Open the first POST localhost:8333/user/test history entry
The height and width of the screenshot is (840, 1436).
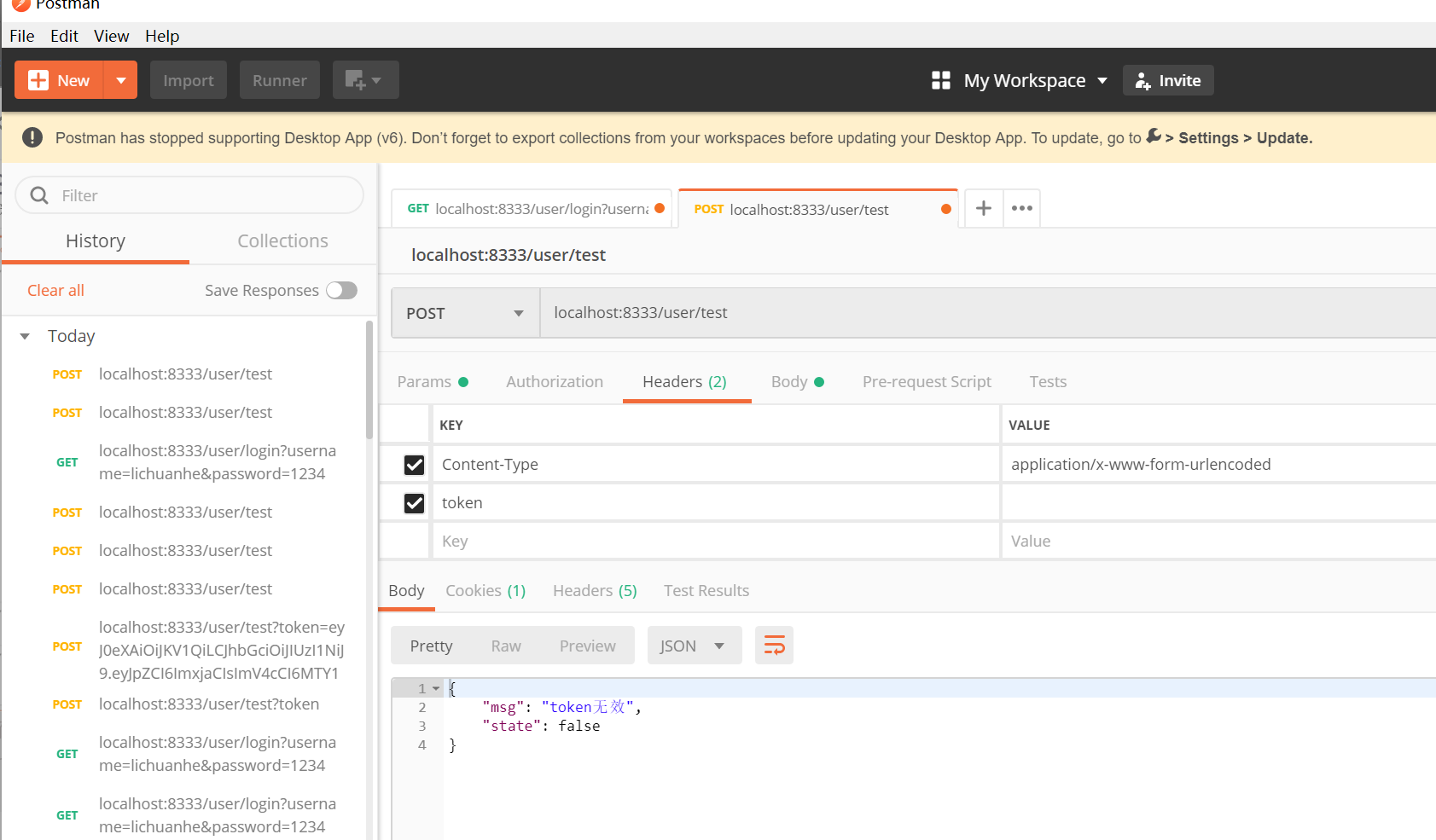pos(185,374)
